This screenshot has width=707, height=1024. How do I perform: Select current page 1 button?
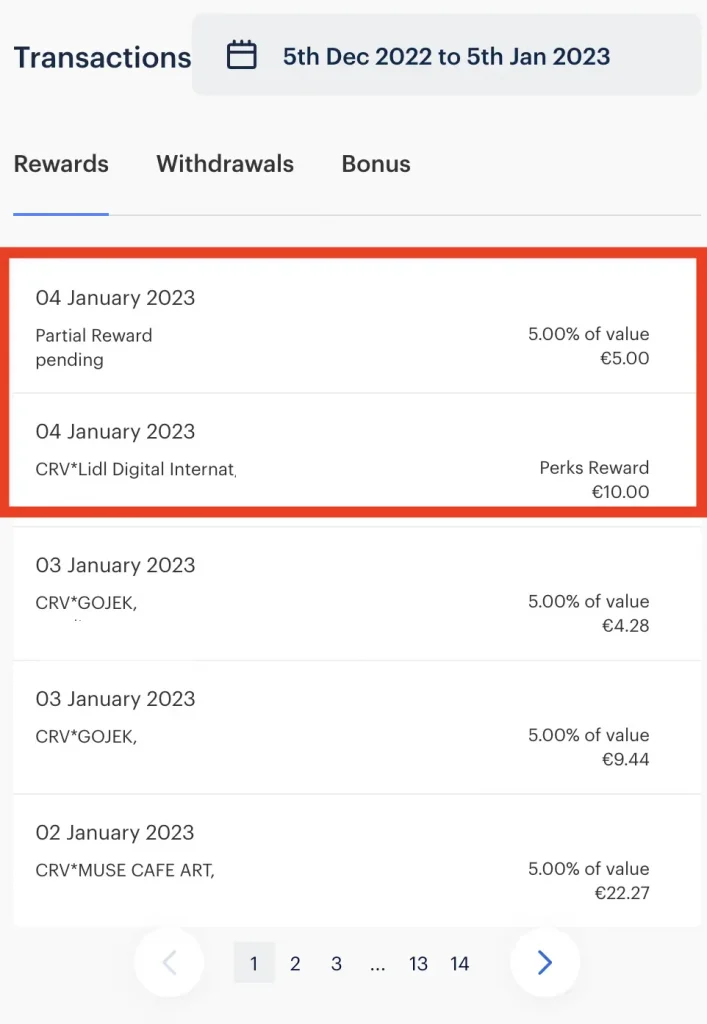(254, 963)
